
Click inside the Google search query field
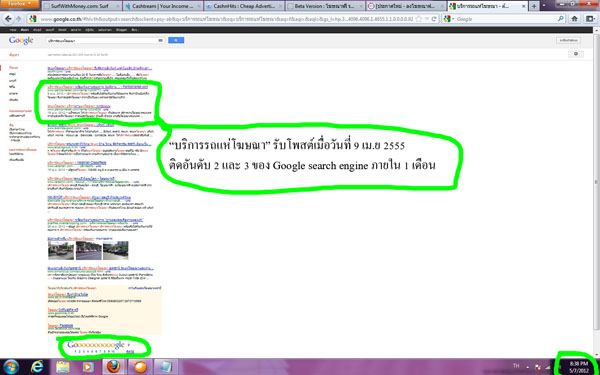[101, 40]
